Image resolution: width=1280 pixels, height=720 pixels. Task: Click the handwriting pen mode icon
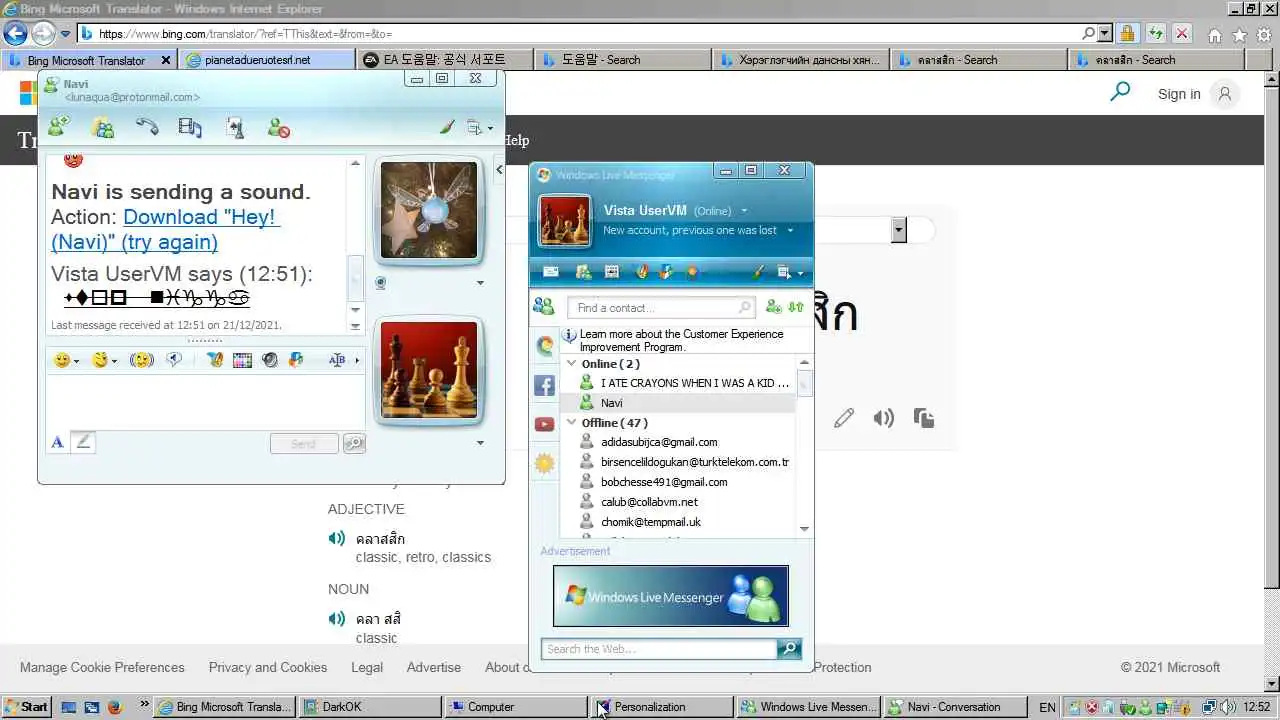pos(83,442)
